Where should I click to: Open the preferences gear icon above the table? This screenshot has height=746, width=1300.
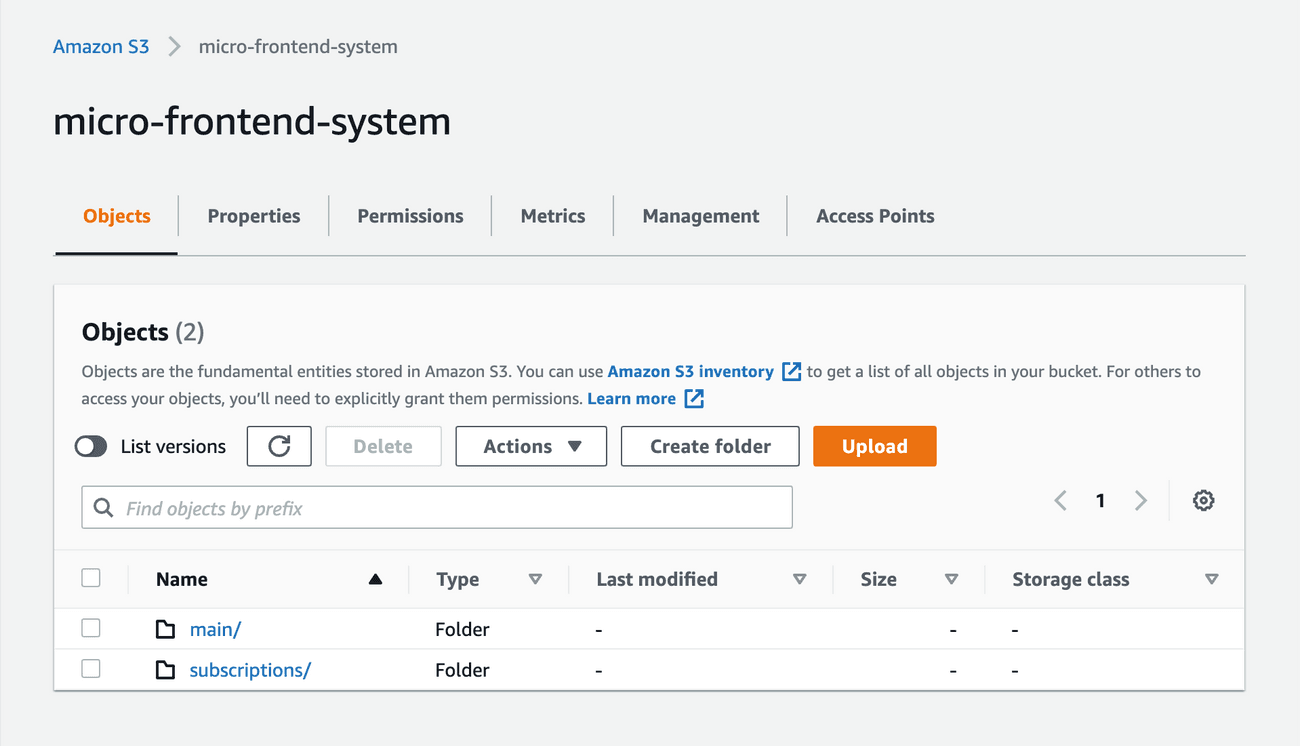point(1203,500)
